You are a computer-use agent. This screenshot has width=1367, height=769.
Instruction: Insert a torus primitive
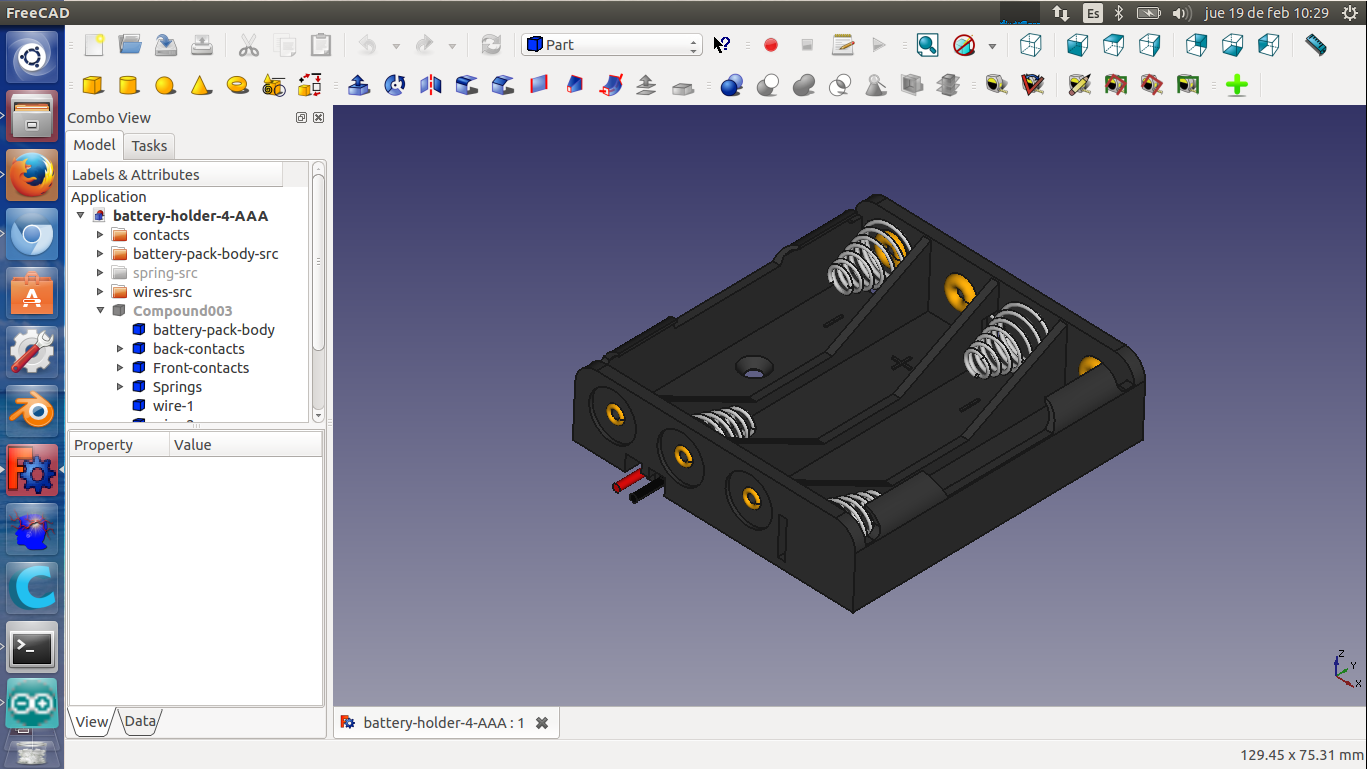click(237, 85)
